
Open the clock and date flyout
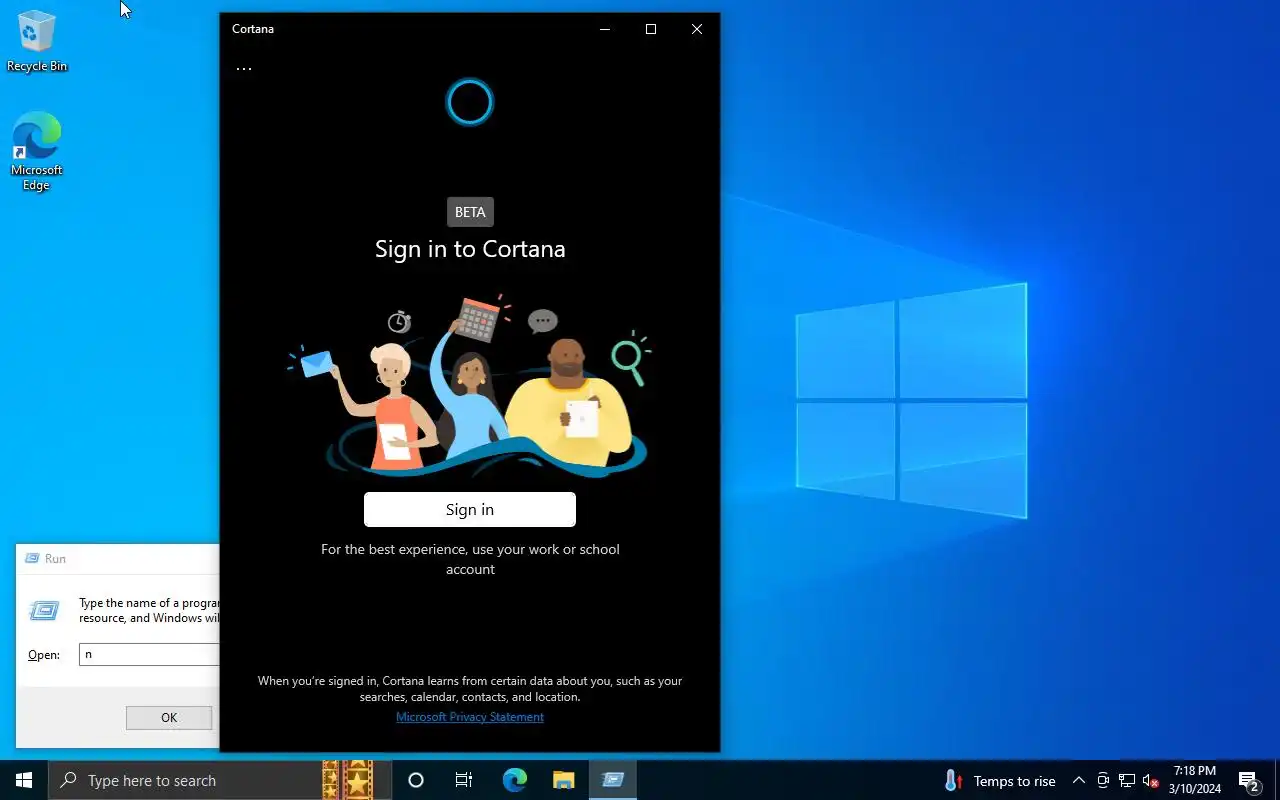tap(1195, 780)
